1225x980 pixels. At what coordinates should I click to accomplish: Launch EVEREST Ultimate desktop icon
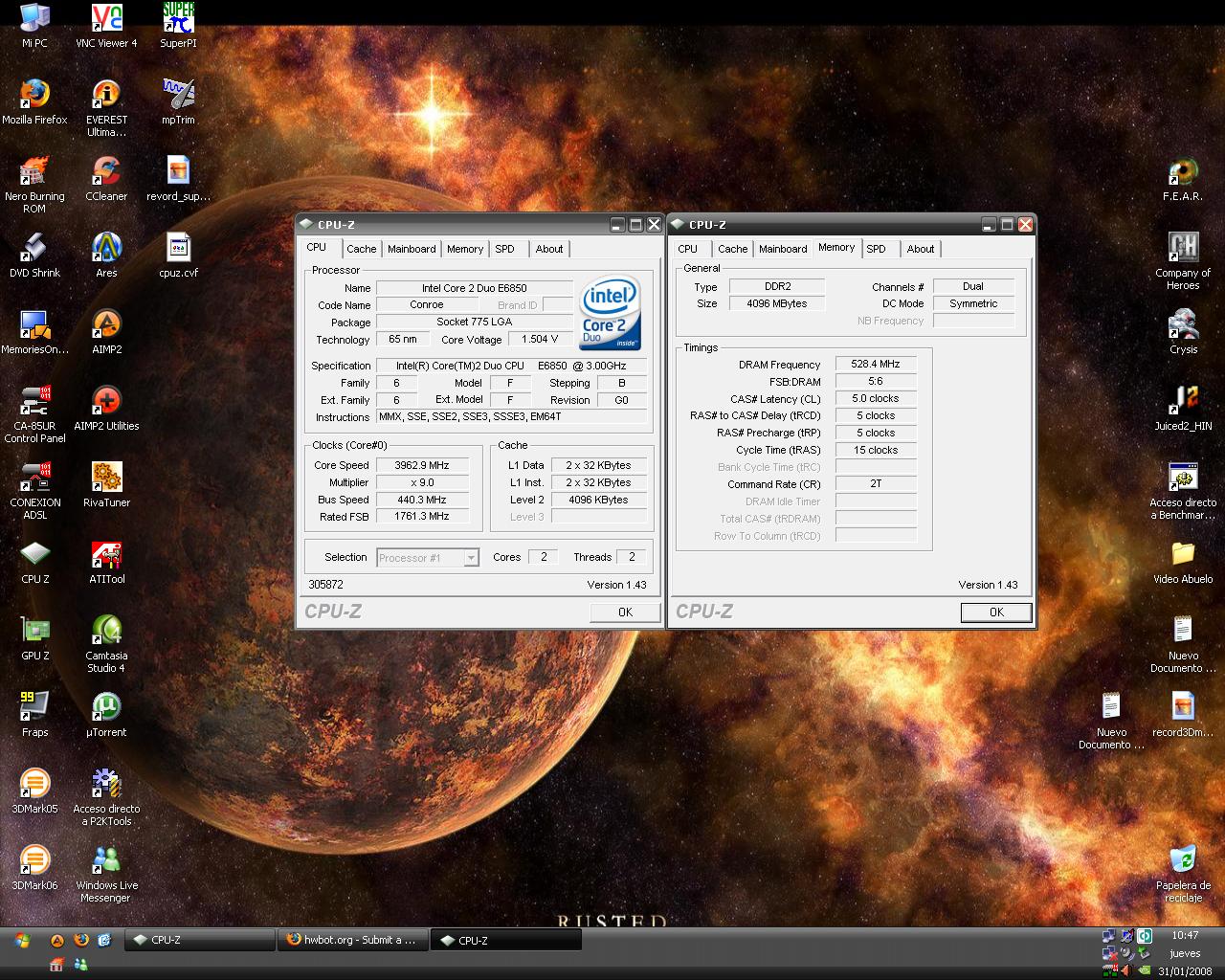pyautogui.click(x=106, y=107)
